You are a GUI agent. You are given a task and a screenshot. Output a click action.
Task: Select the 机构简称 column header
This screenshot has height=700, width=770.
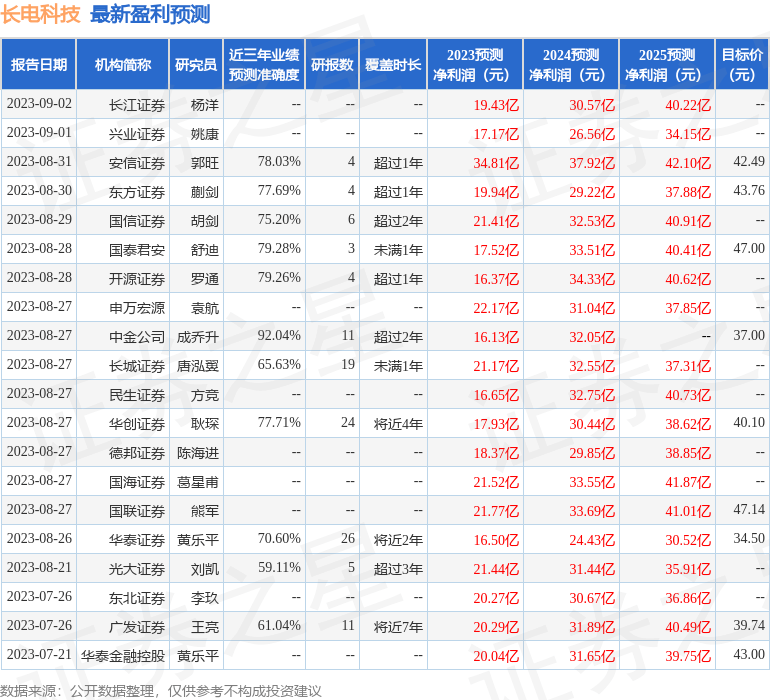(123, 64)
